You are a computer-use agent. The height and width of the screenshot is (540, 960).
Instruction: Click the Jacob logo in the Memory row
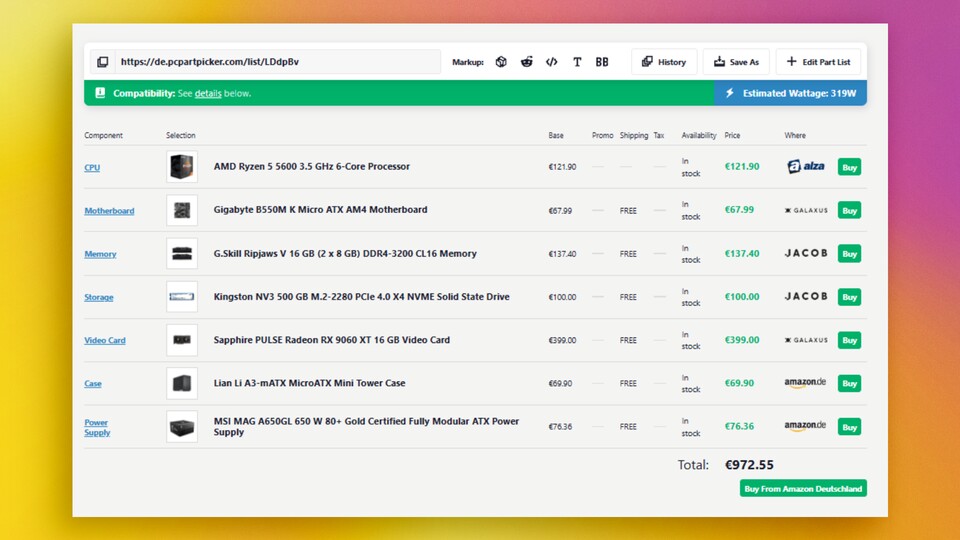point(806,253)
